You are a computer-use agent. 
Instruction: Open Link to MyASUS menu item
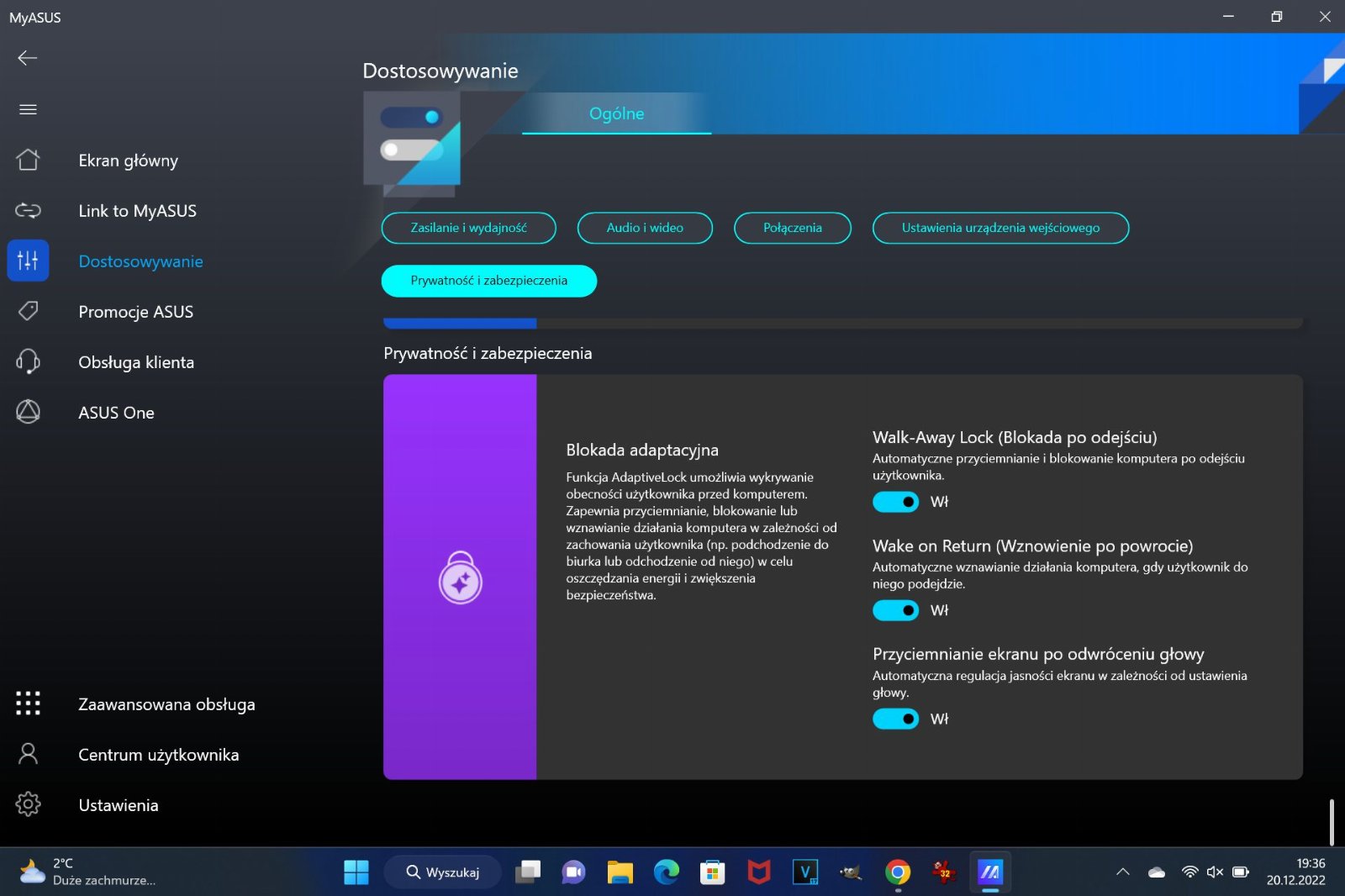point(137,211)
